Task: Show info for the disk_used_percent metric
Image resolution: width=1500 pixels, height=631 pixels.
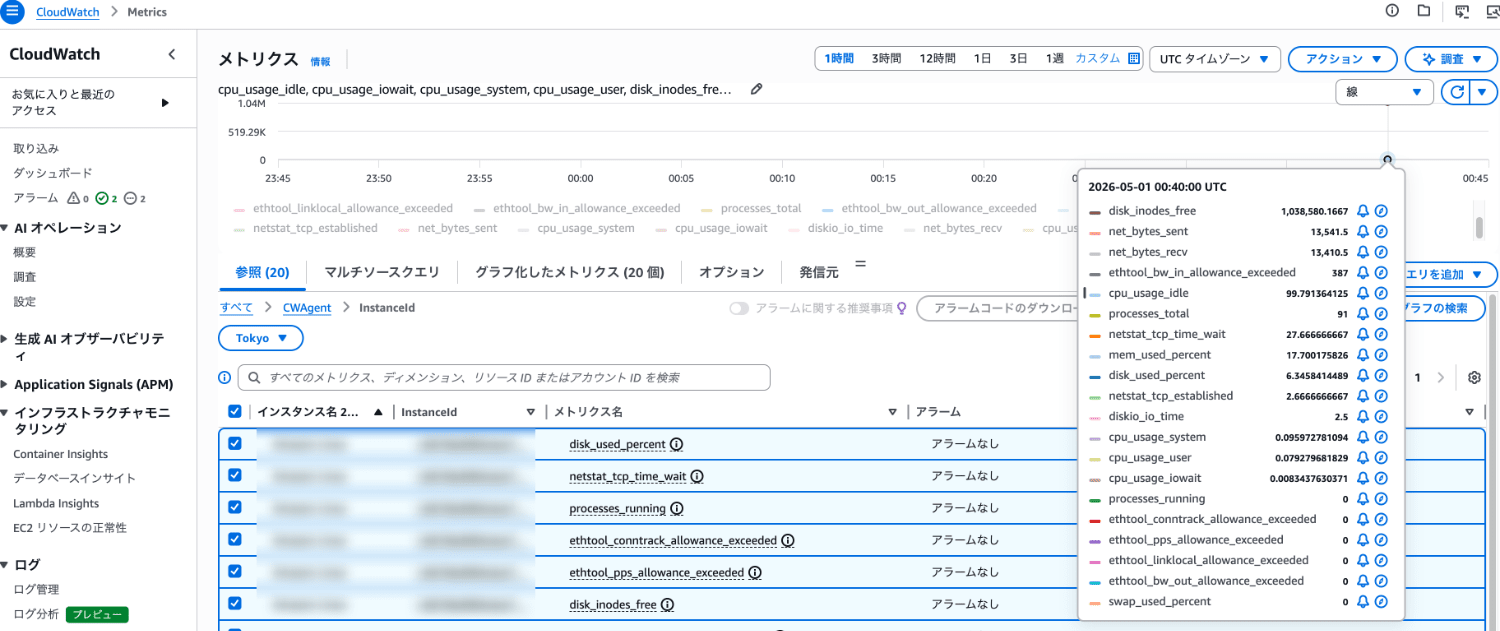Action: [676, 444]
